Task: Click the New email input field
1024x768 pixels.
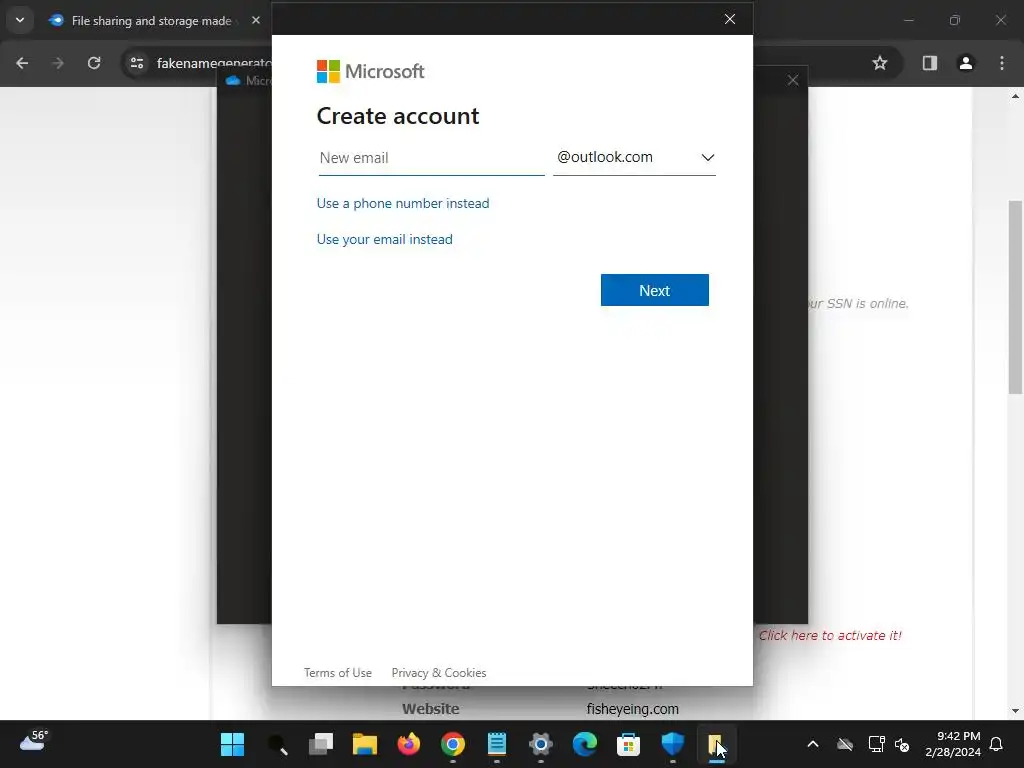Action: coord(431,158)
